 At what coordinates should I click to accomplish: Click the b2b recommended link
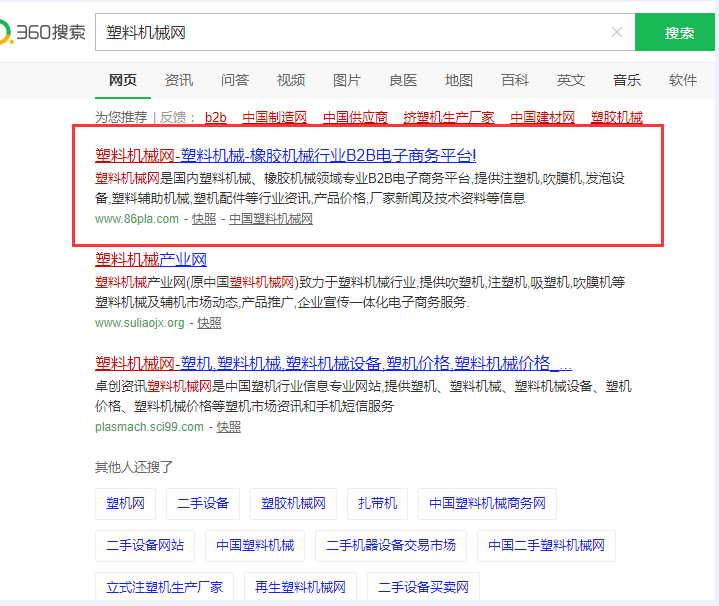[216, 117]
